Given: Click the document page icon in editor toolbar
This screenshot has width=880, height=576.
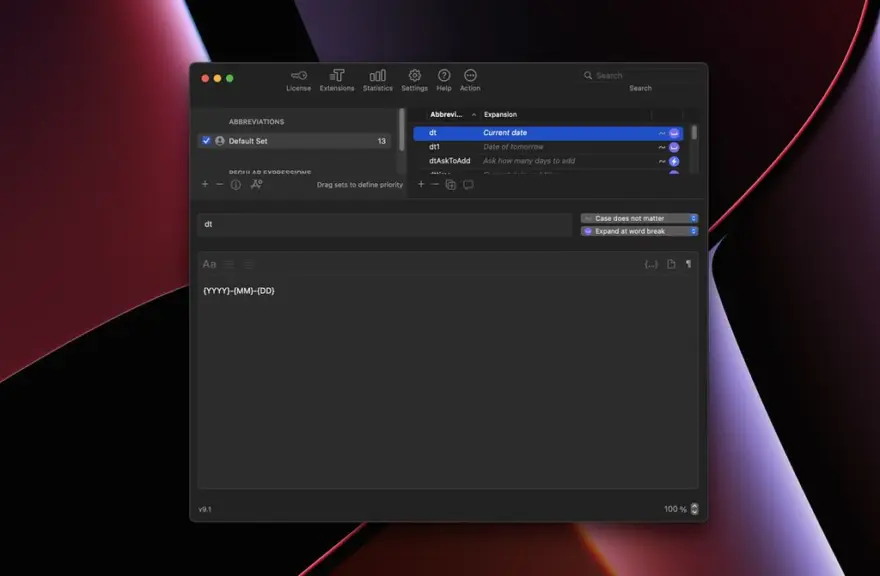Looking at the screenshot, I should pyautogui.click(x=671, y=264).
